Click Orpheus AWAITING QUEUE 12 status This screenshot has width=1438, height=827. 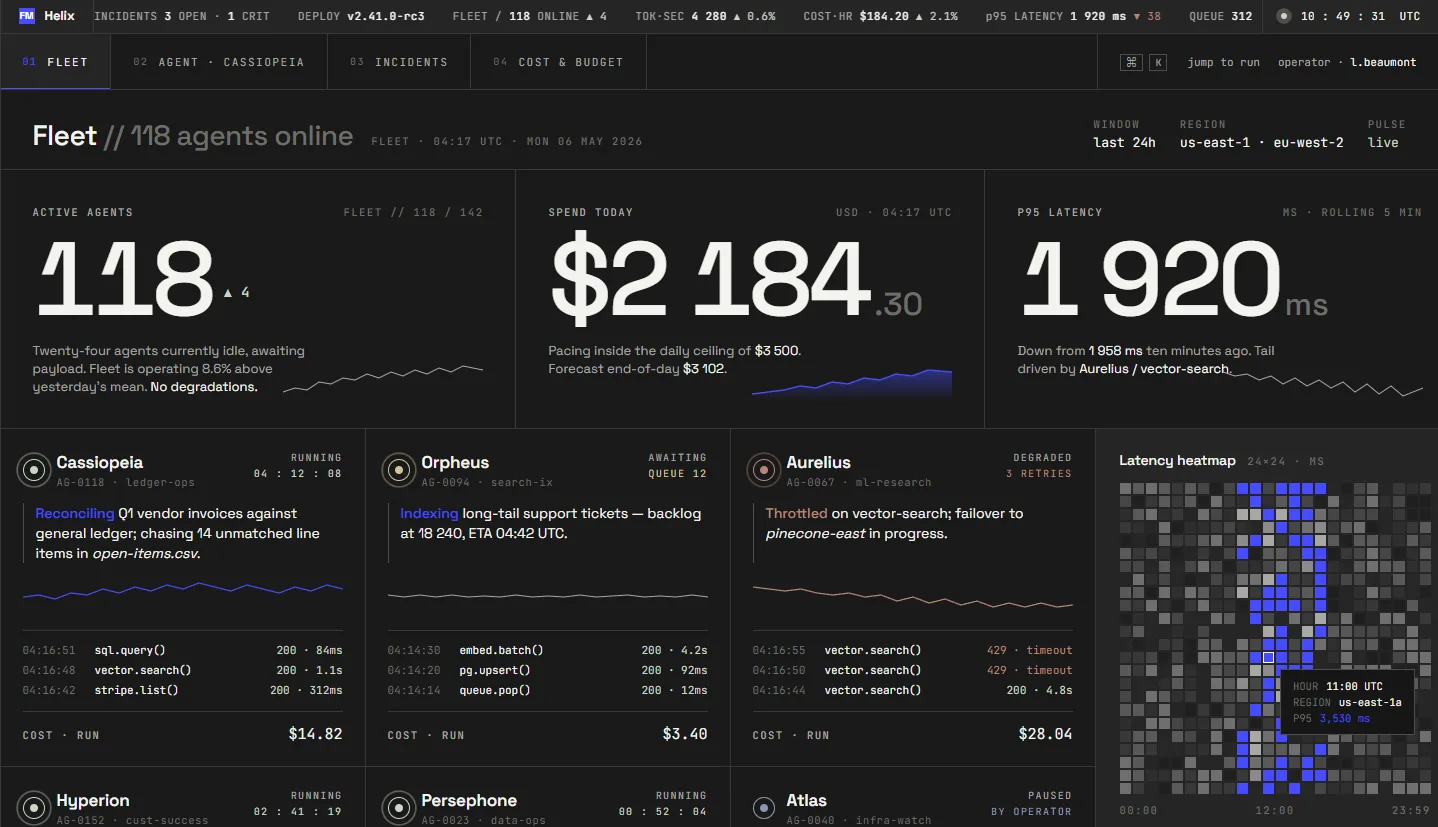pos(677,465)
